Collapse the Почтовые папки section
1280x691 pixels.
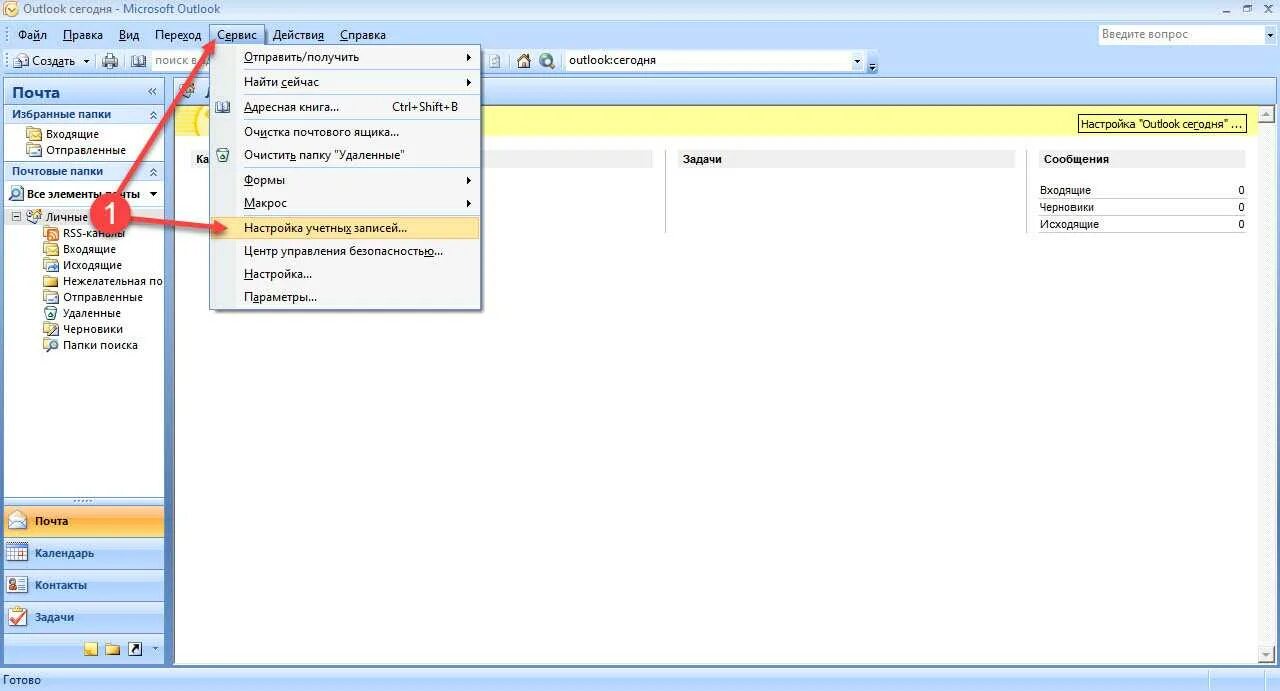point(153,171)
